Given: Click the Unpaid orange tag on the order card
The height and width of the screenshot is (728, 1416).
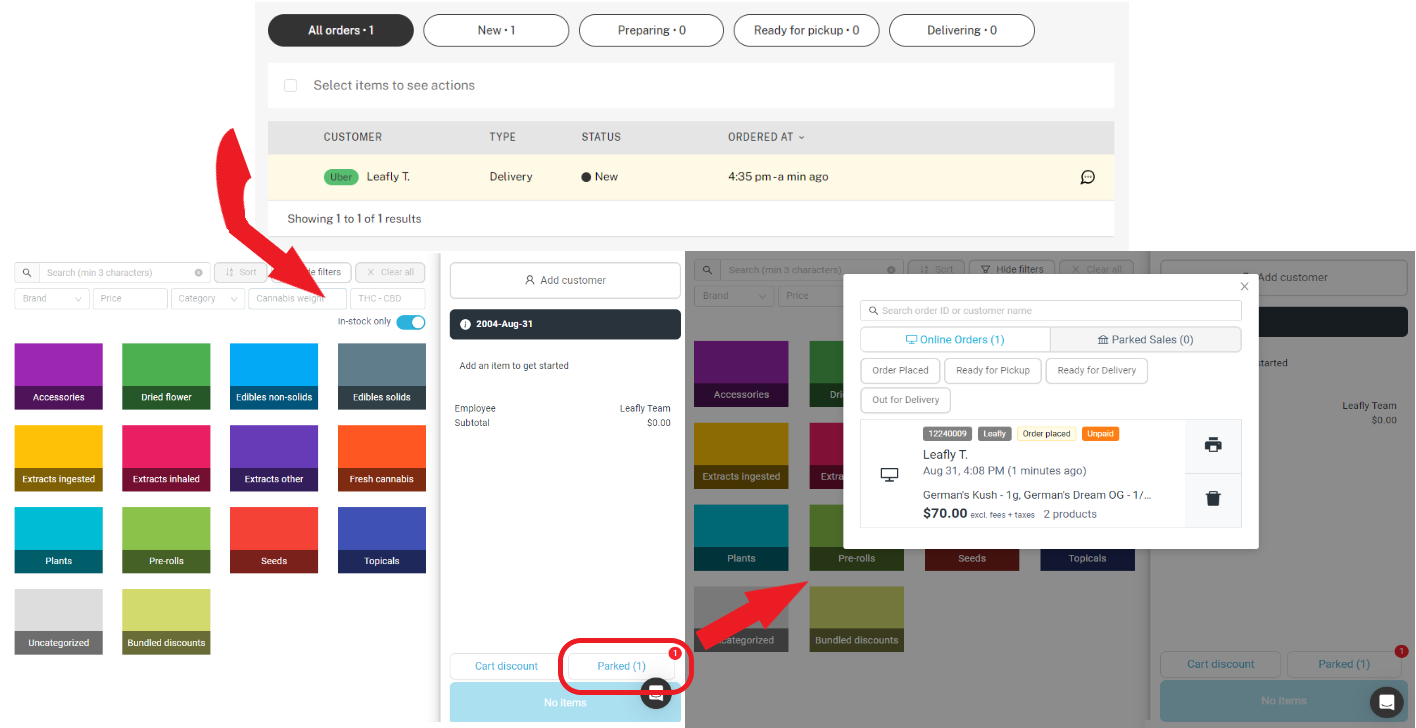Looking at the screenshot, I should [x=1100, y=434].
